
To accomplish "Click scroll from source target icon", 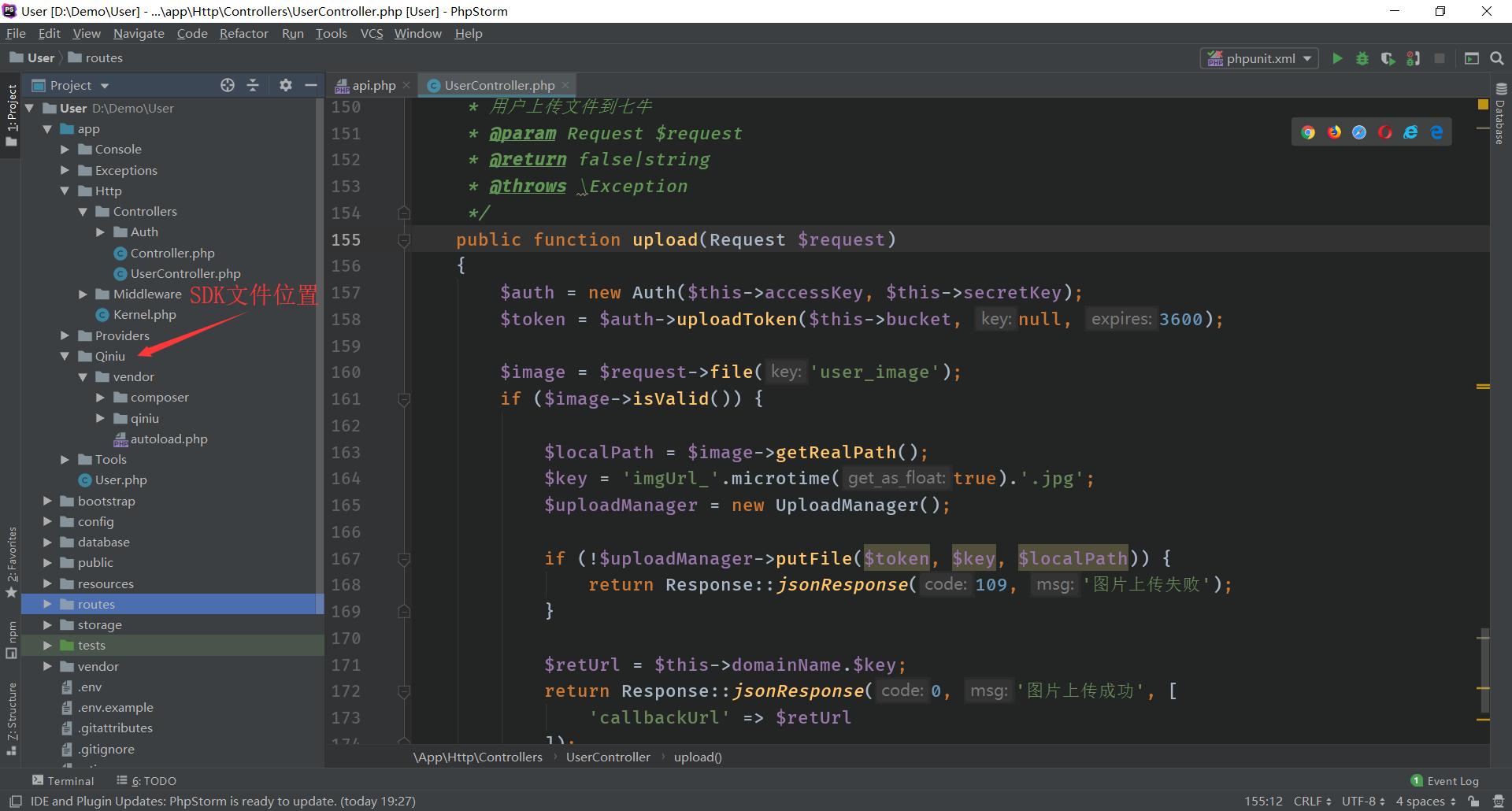I will pos(228,85).
